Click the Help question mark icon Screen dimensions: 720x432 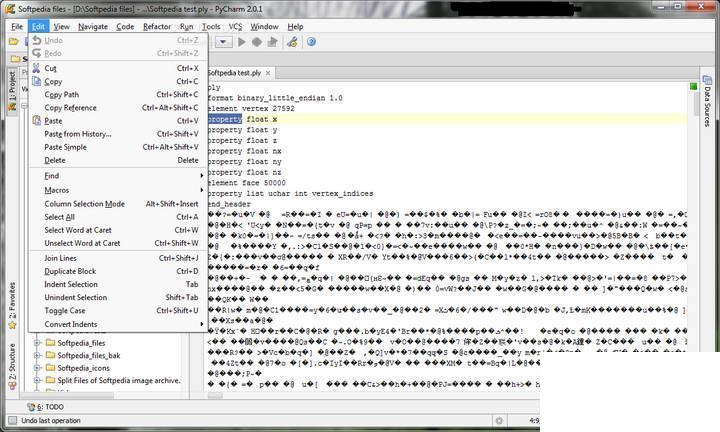coord(311,42)
